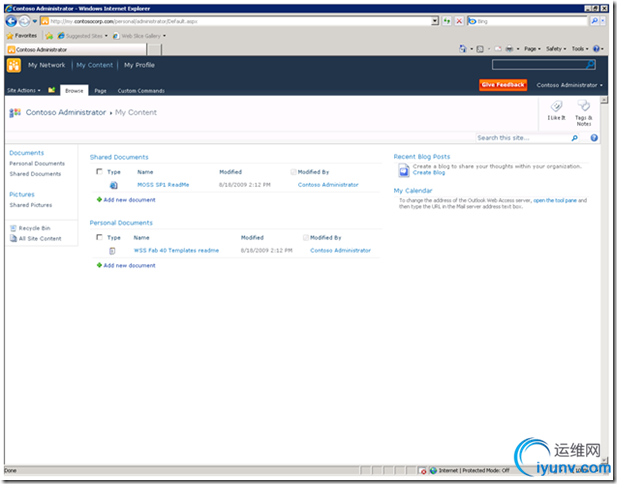The width and height of the screenshot is (617, 484).
Task: Sort by Modified column in Shared Documents
Action: tap(230, 172)
